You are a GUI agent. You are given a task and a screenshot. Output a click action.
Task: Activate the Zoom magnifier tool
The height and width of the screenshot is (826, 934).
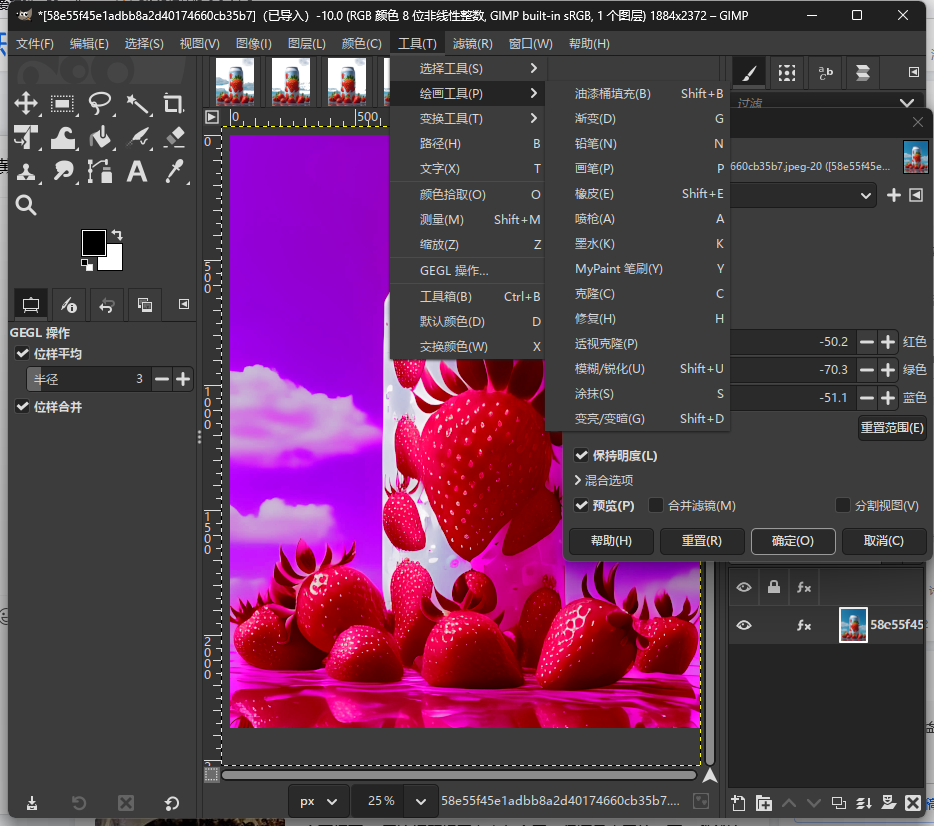[26, 205]
